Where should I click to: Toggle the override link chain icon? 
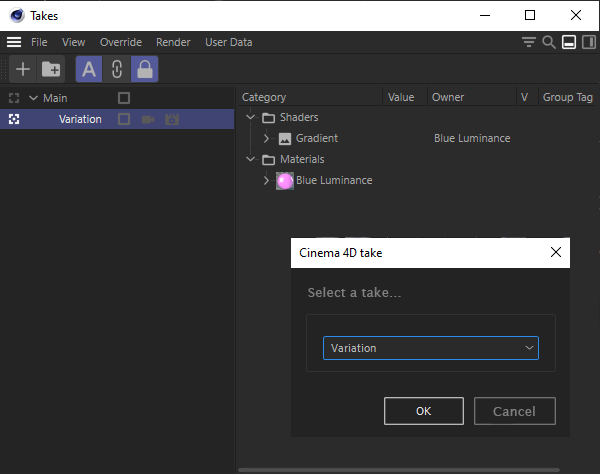coord(117,69)
